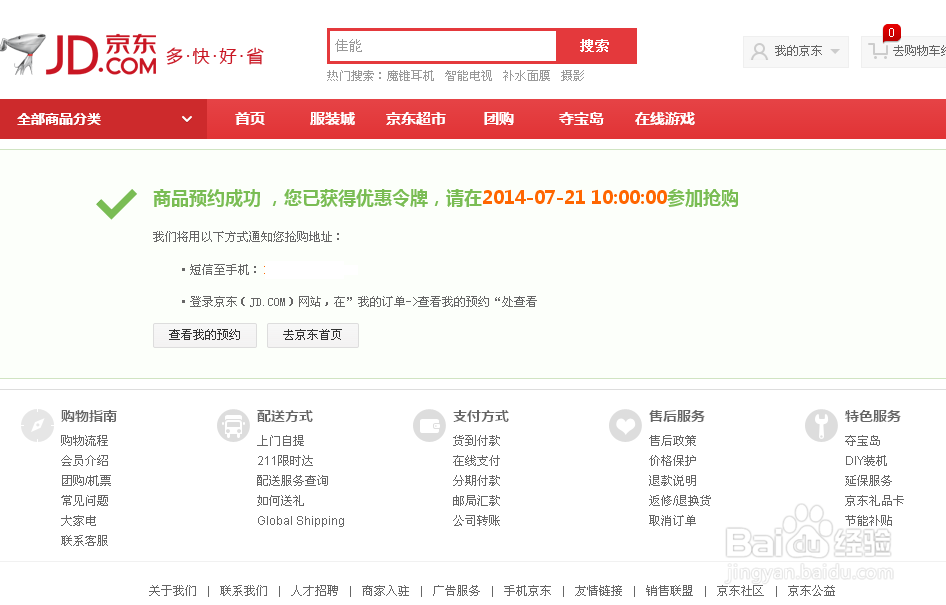Open the 购物流程 link
Viewport: 946px width, 605px height.
pyautogui.click(x=84, y=441)
